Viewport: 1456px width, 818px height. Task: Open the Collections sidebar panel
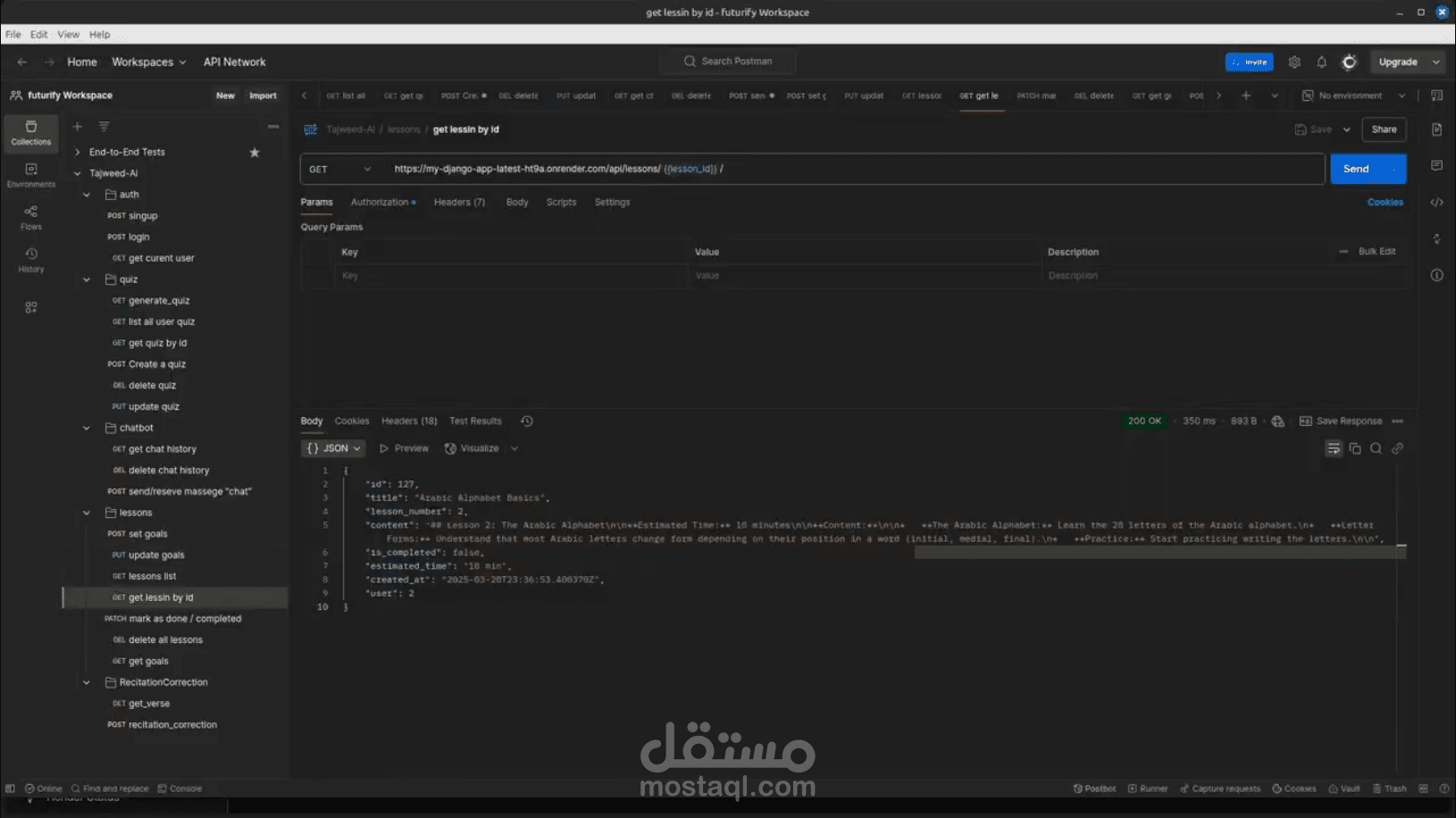(31, 132)
